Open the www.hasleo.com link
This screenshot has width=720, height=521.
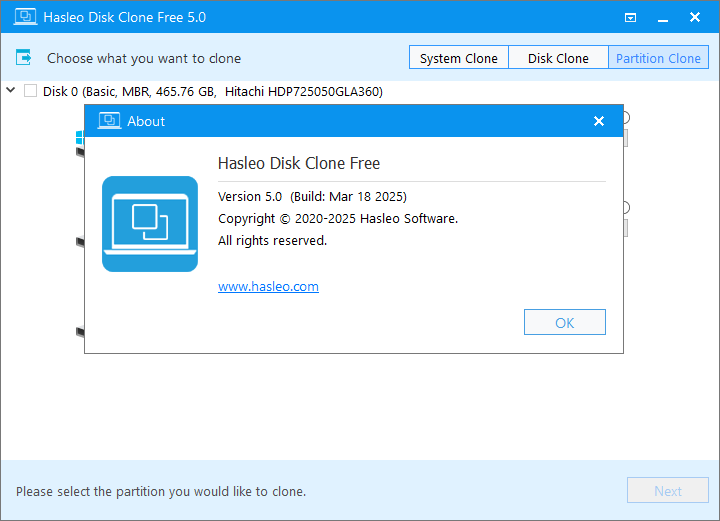(268, 286)
